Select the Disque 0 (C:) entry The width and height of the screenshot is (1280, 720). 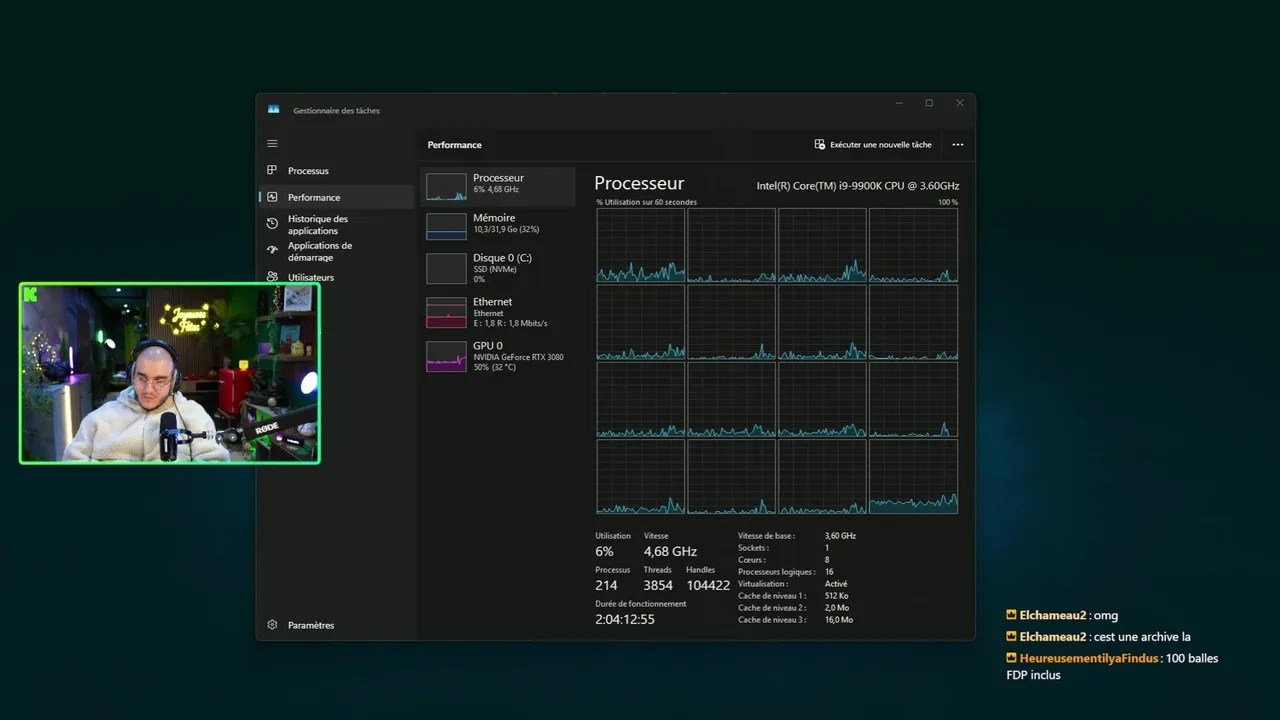pyautogui.click(x=498, y=268)
